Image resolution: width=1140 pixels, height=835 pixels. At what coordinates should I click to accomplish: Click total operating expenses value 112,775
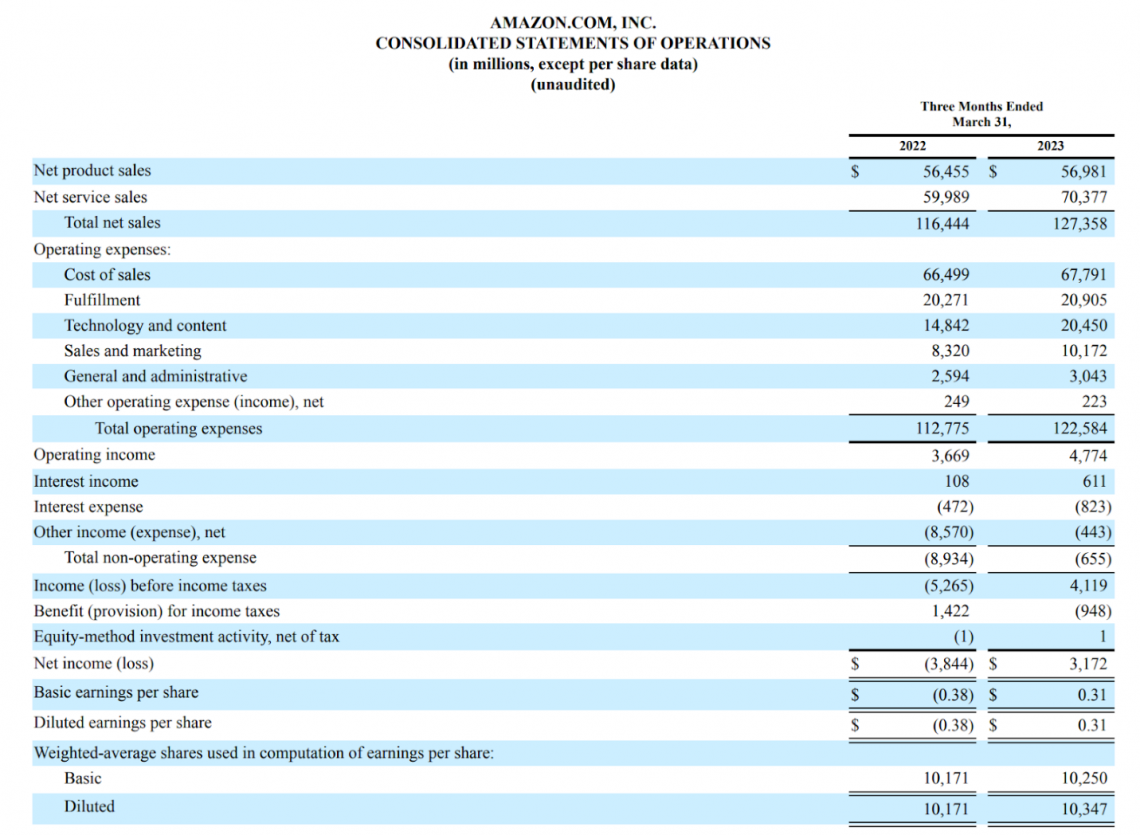[x=942, y=429]
